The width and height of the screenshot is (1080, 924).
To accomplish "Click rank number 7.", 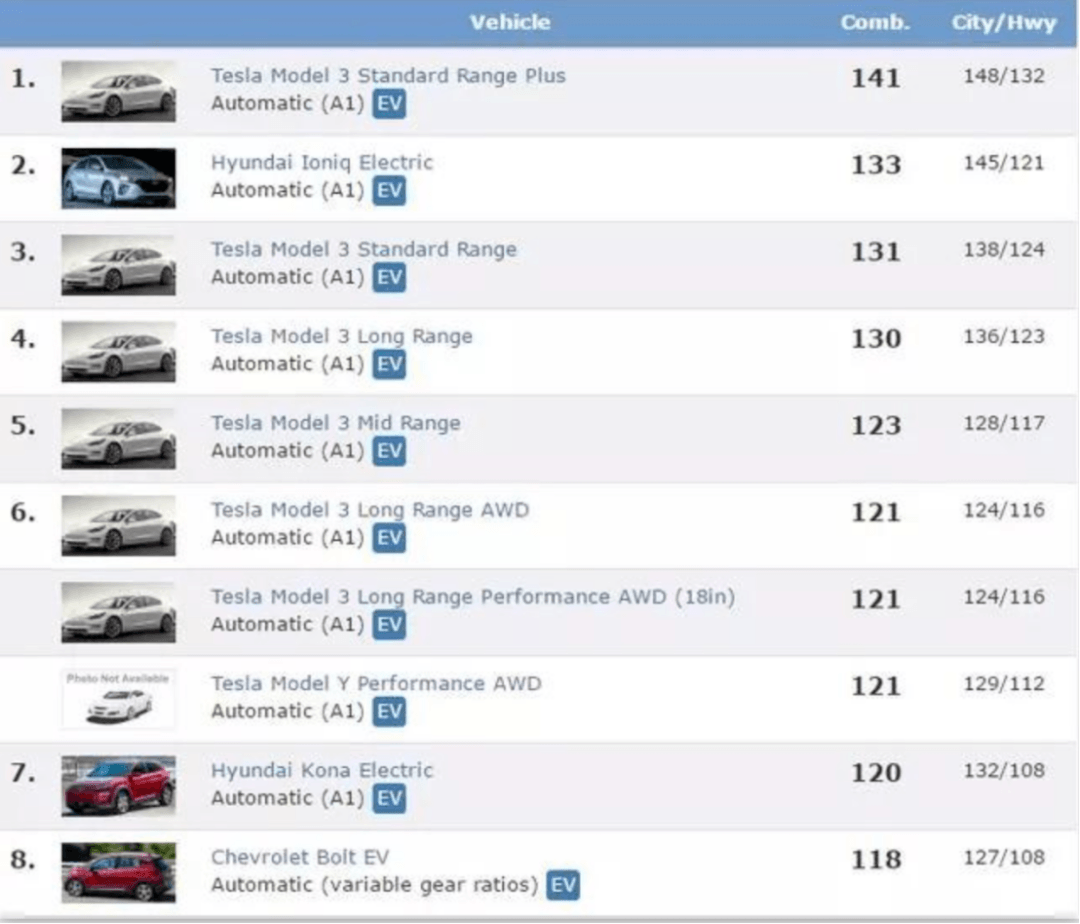I will point(23,773).
